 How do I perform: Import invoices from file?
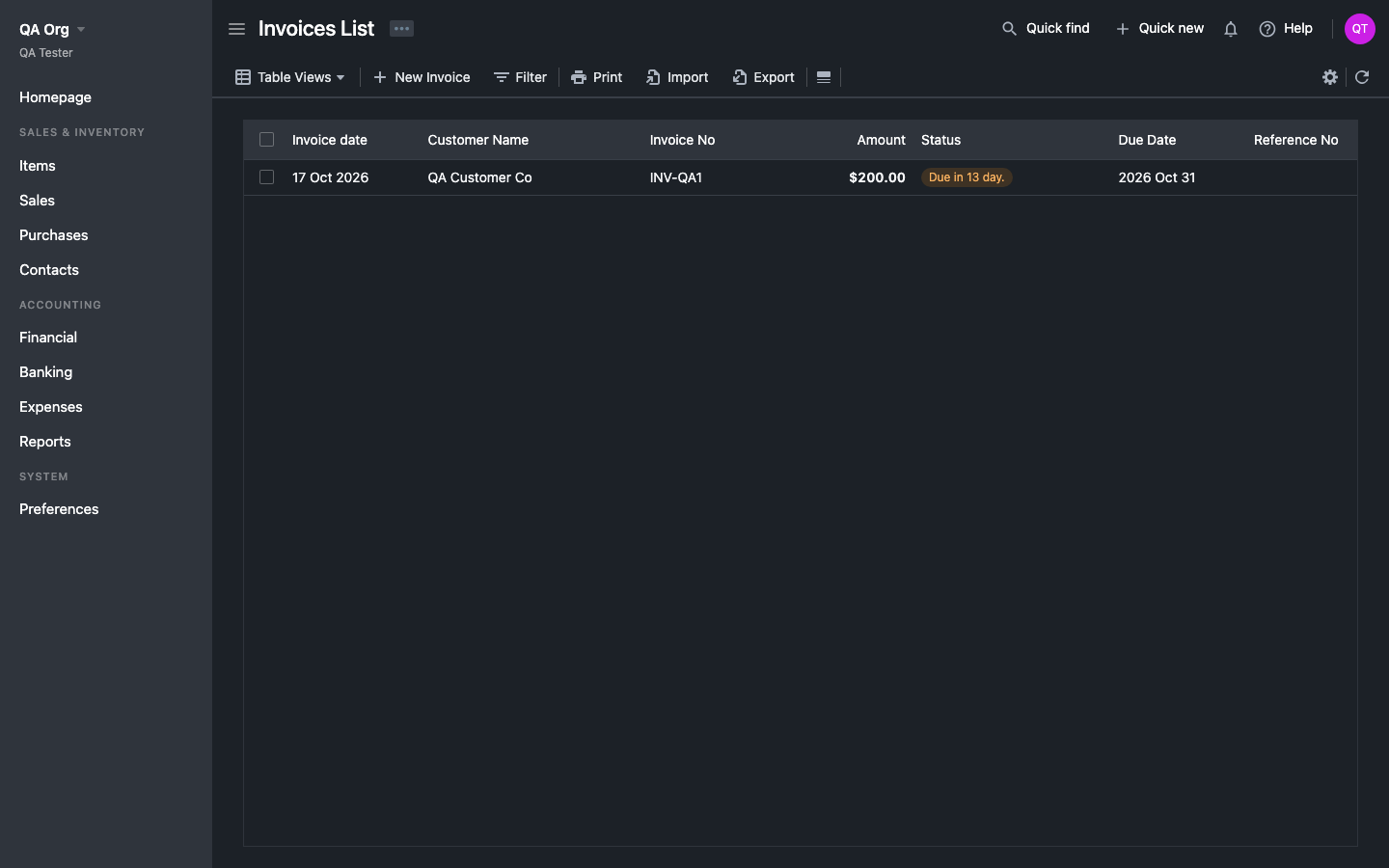[677, 77]
